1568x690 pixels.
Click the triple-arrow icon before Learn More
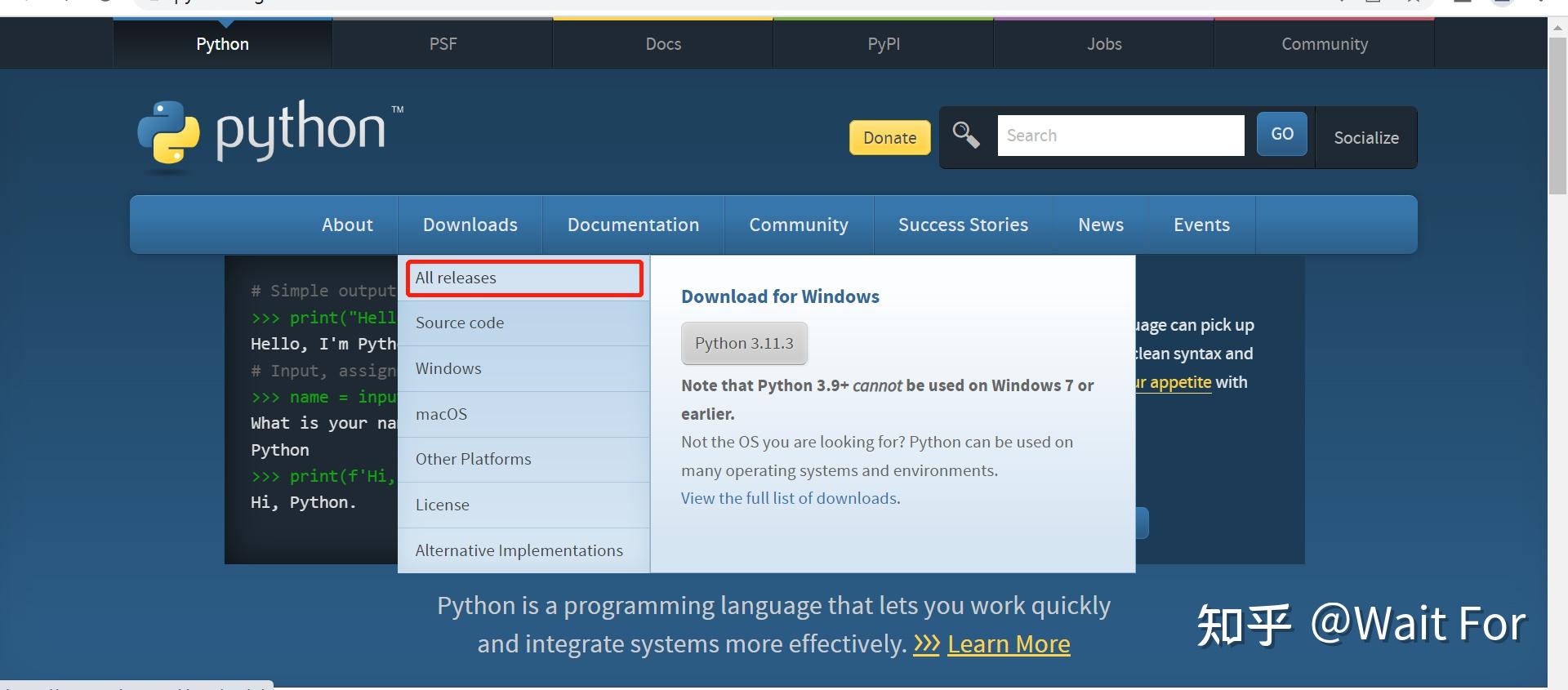[x=926, y=644]
